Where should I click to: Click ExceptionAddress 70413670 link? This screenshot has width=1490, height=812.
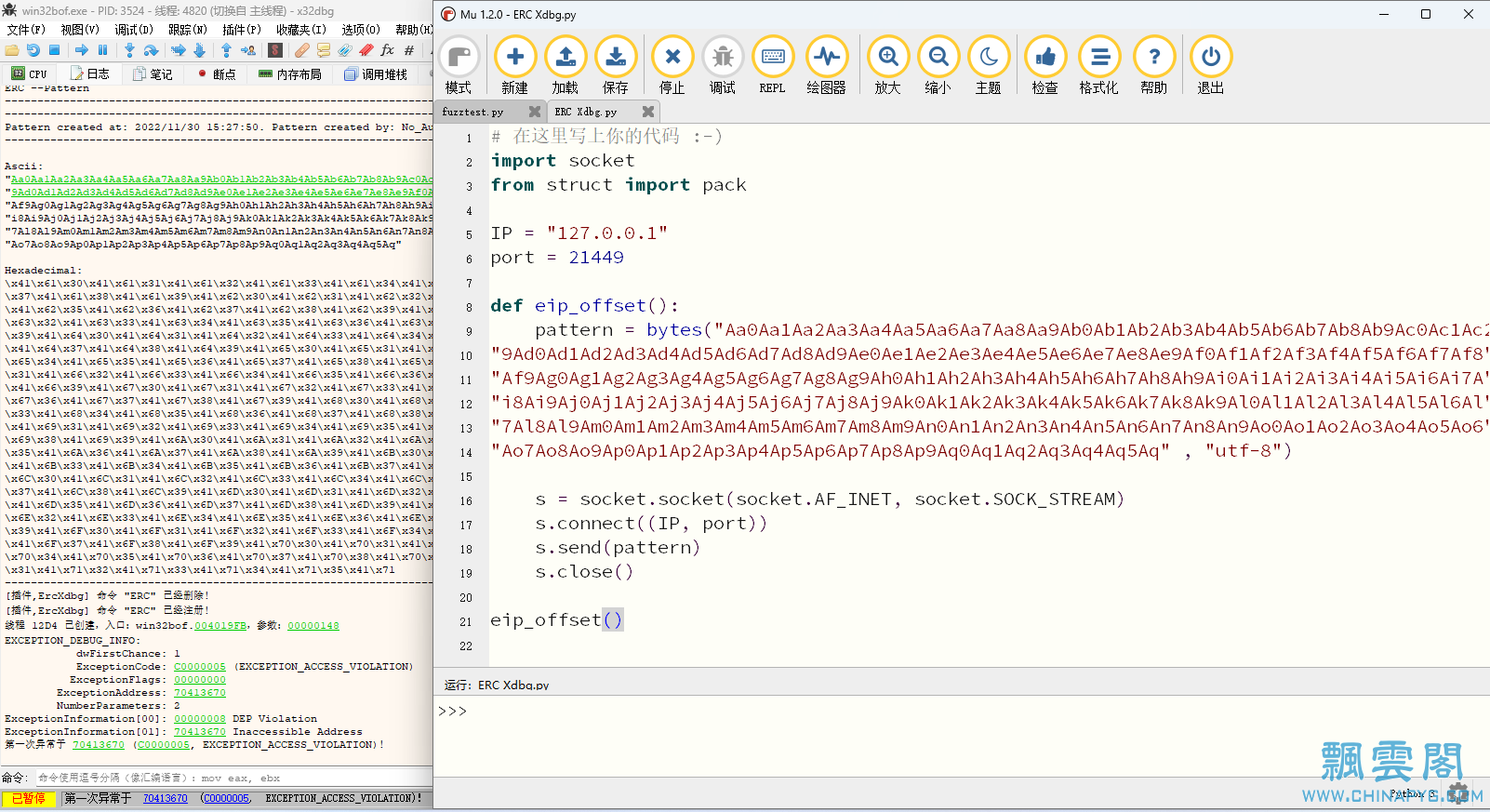(x=200, y=693)
